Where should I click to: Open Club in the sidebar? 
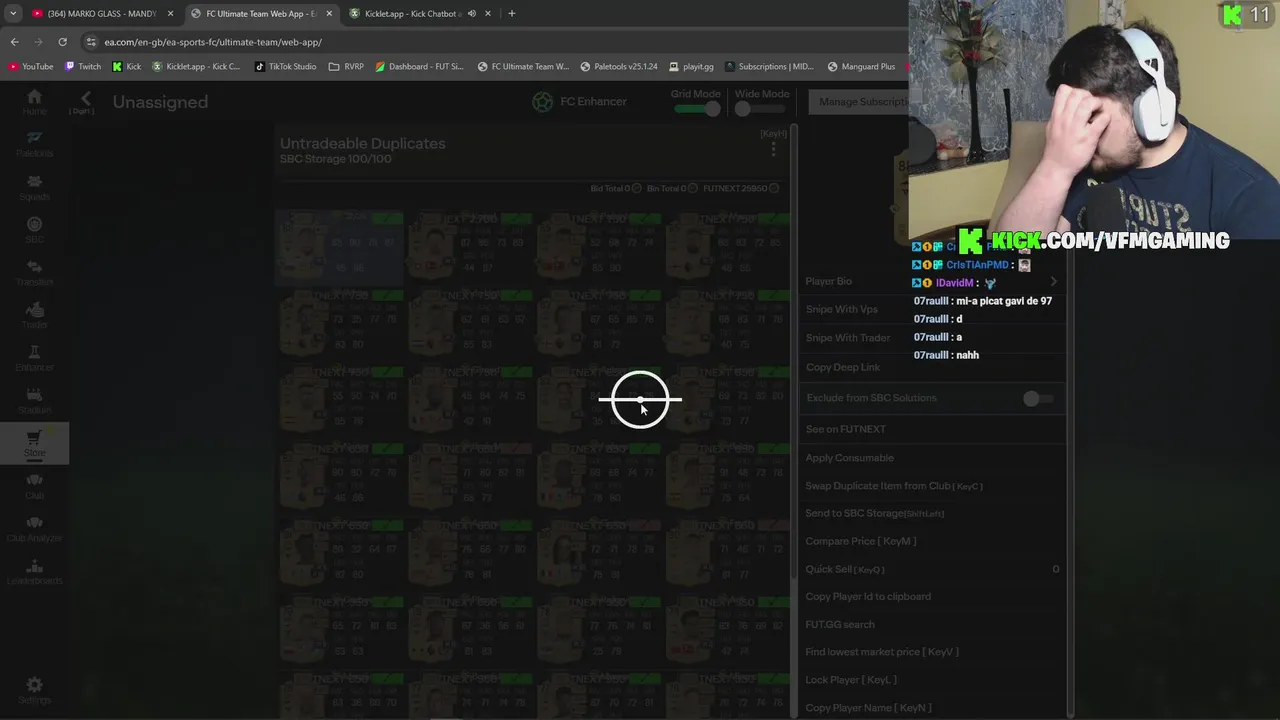[34, 486]
